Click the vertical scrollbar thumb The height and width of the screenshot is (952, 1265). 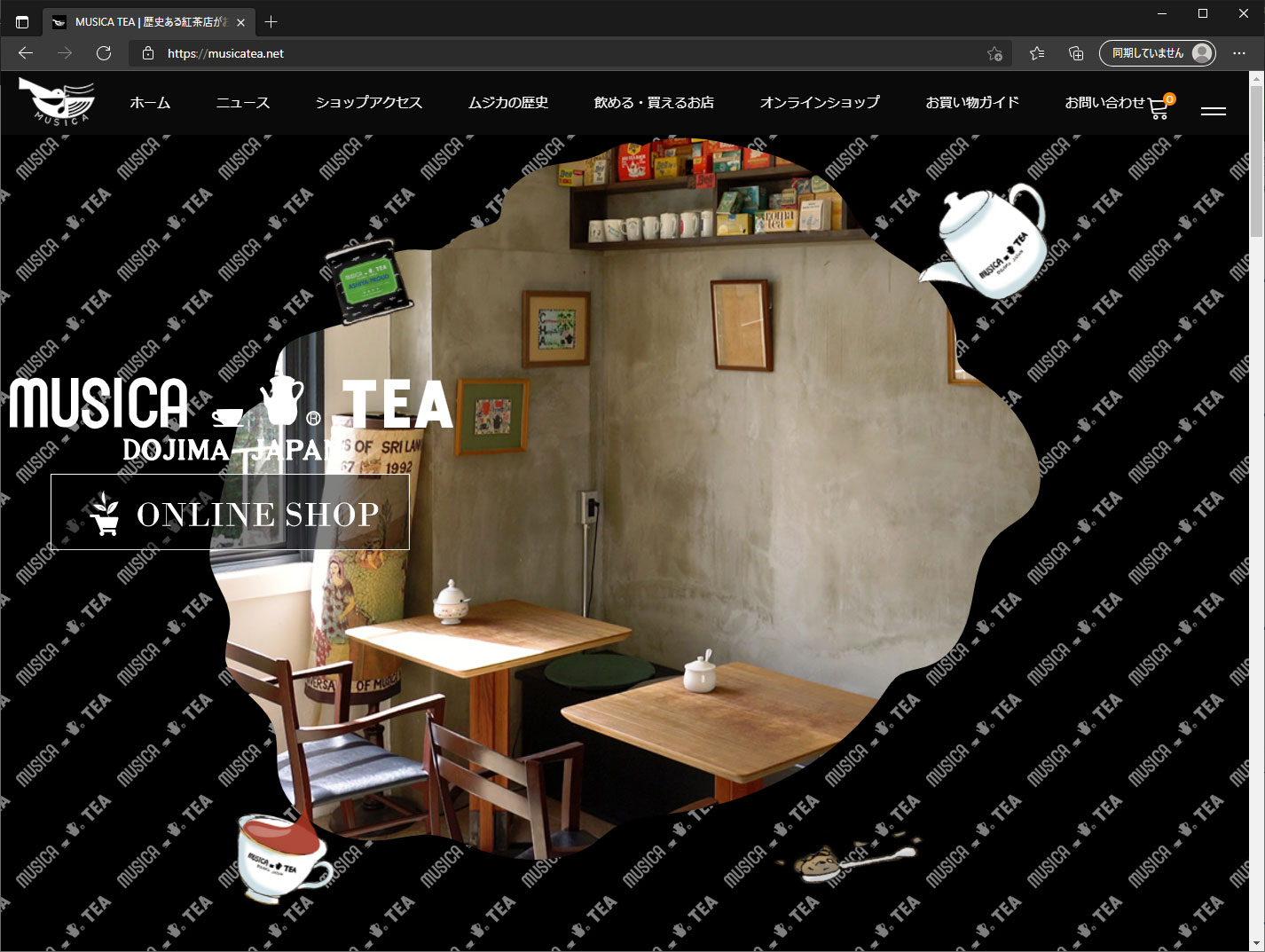[1256, 160]
